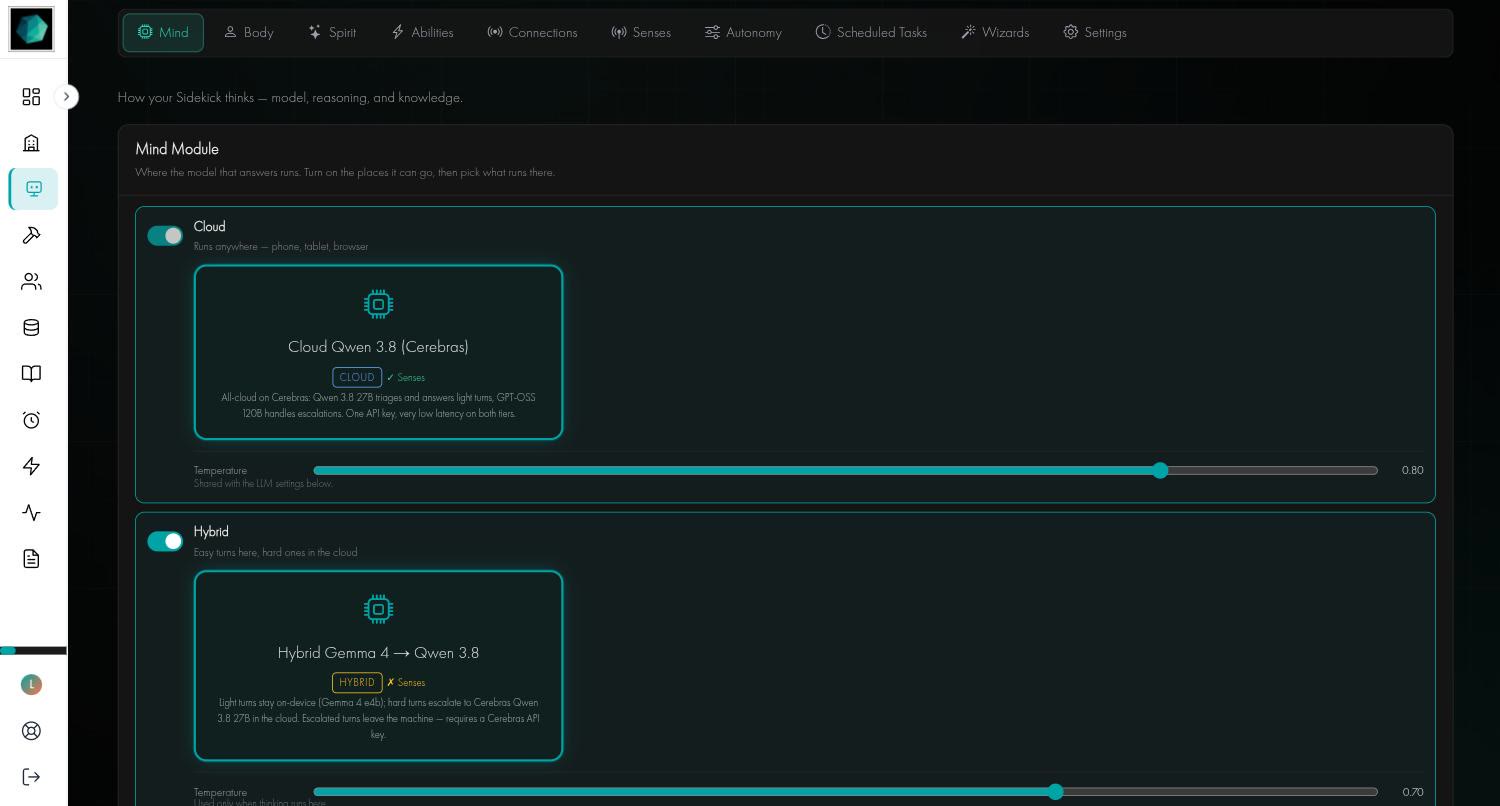Open the Settings tab

(x=1095, y=33)
